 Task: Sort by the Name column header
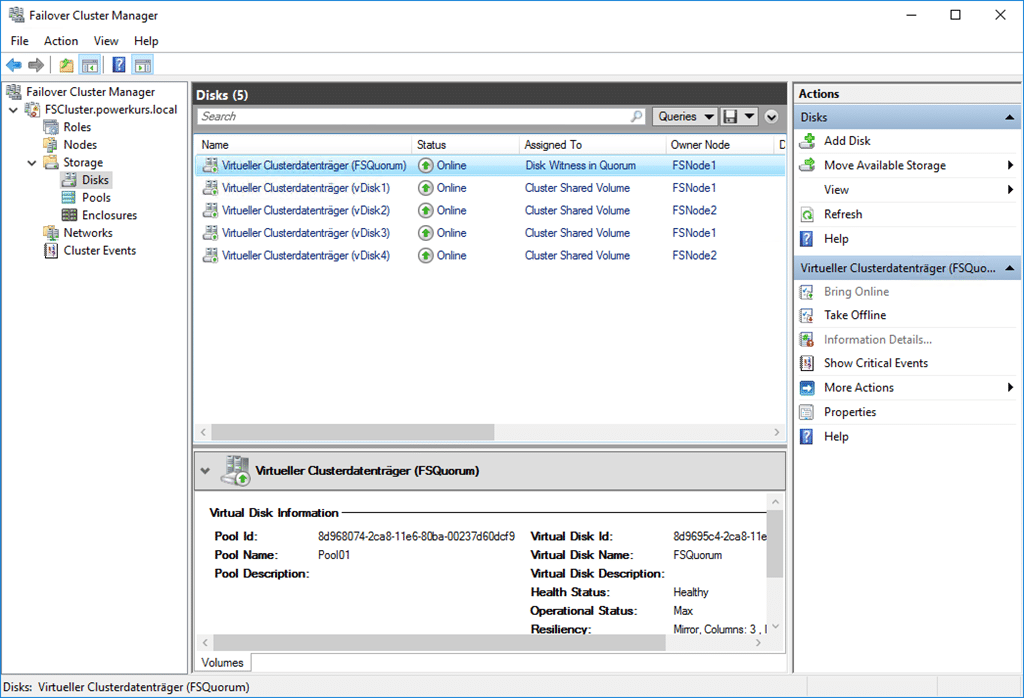pos(302,145)
